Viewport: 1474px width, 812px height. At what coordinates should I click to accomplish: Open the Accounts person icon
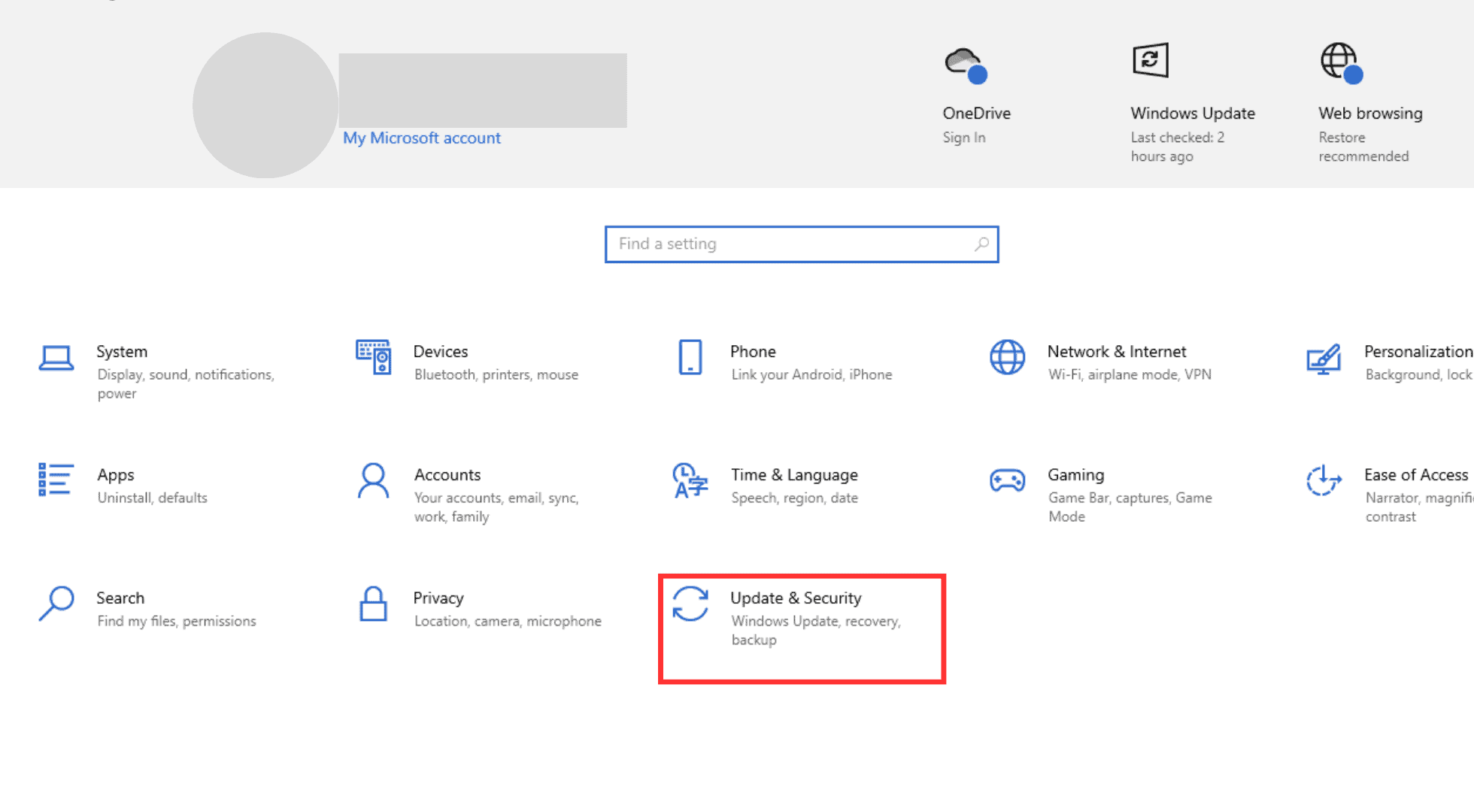(373, 481)
